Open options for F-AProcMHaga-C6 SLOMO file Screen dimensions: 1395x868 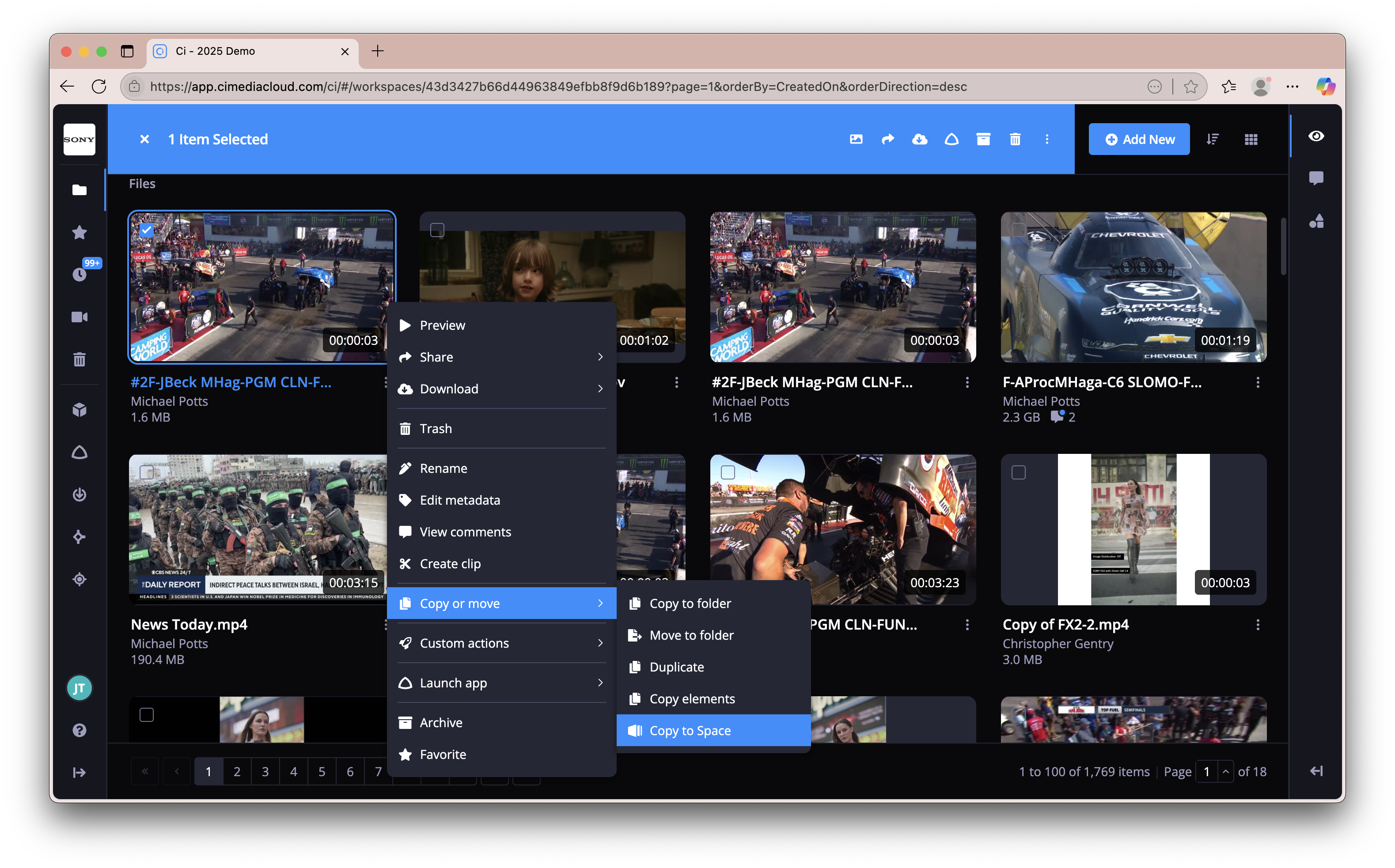tap(1258, 382)
